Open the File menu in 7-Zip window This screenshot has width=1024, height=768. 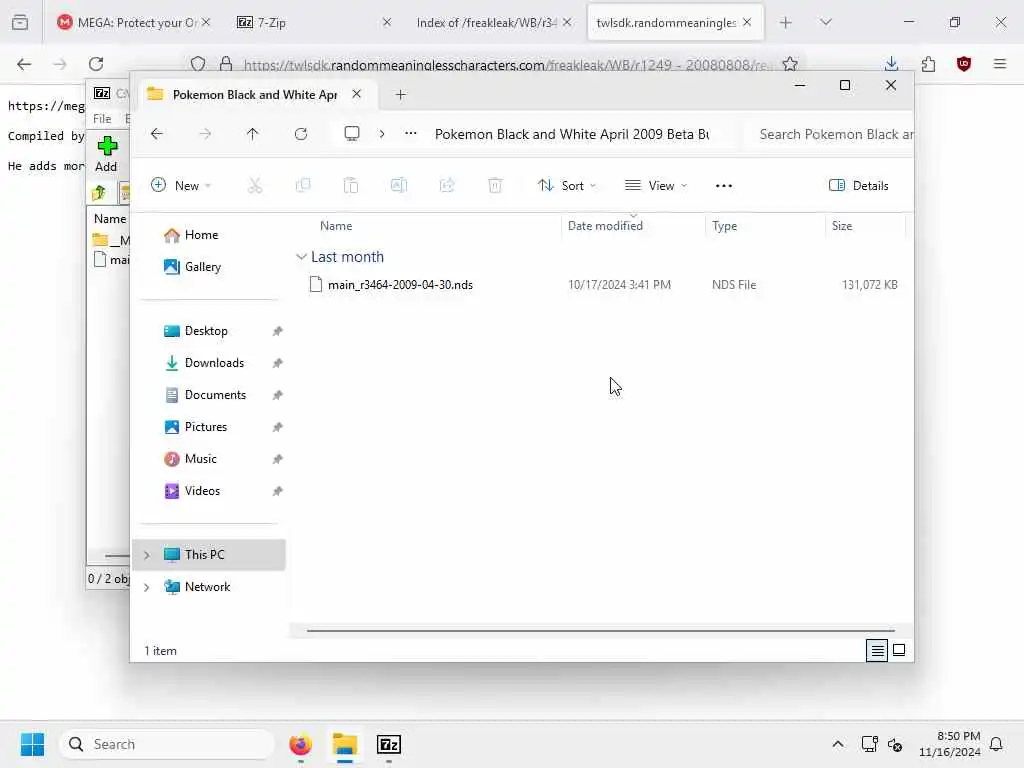click(x=102, y=119)
